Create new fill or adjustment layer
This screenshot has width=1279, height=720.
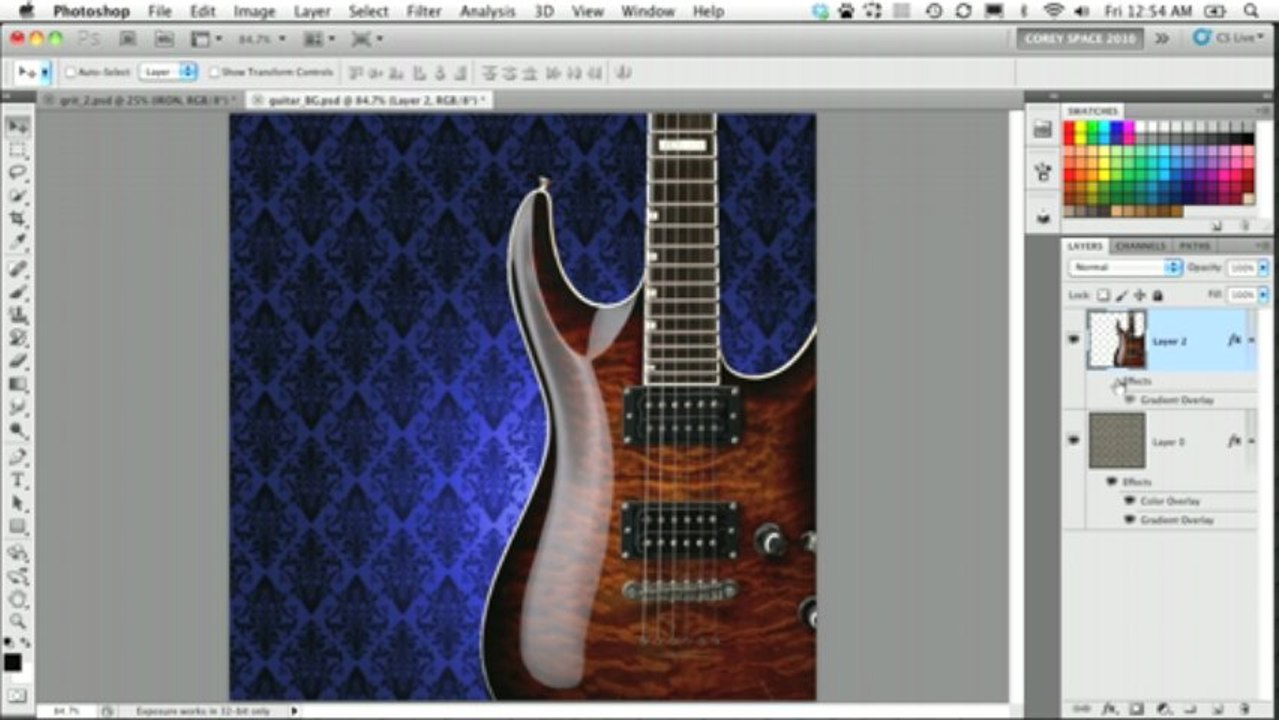(x=1163, y=708)
